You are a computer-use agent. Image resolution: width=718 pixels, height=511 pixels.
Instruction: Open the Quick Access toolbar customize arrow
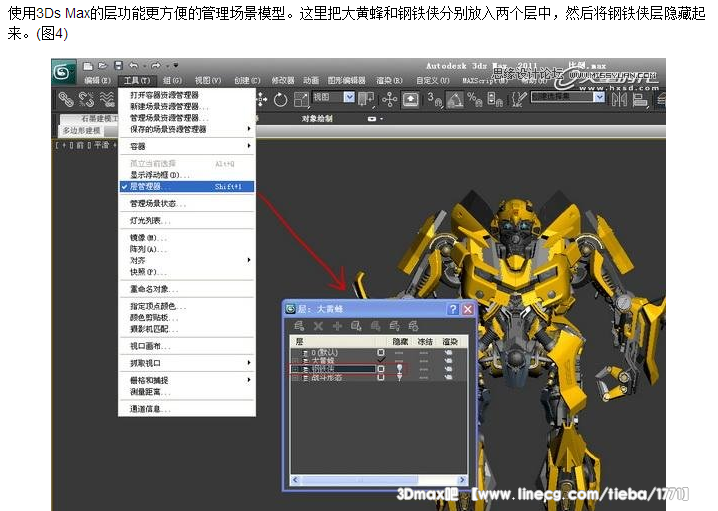pyautogui.click(x=176, y=66)
